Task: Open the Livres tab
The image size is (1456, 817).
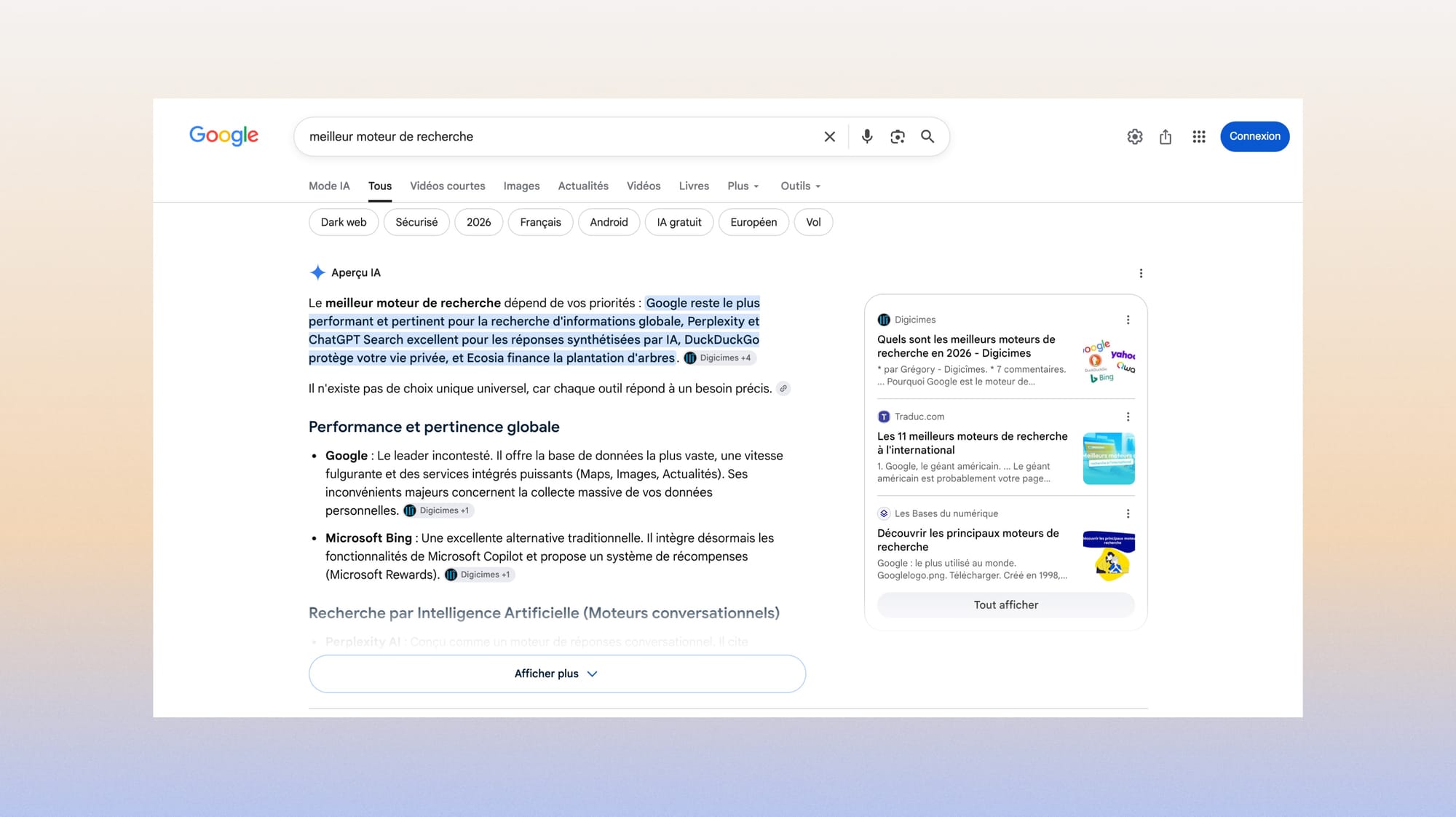Action: coord(694,186)
